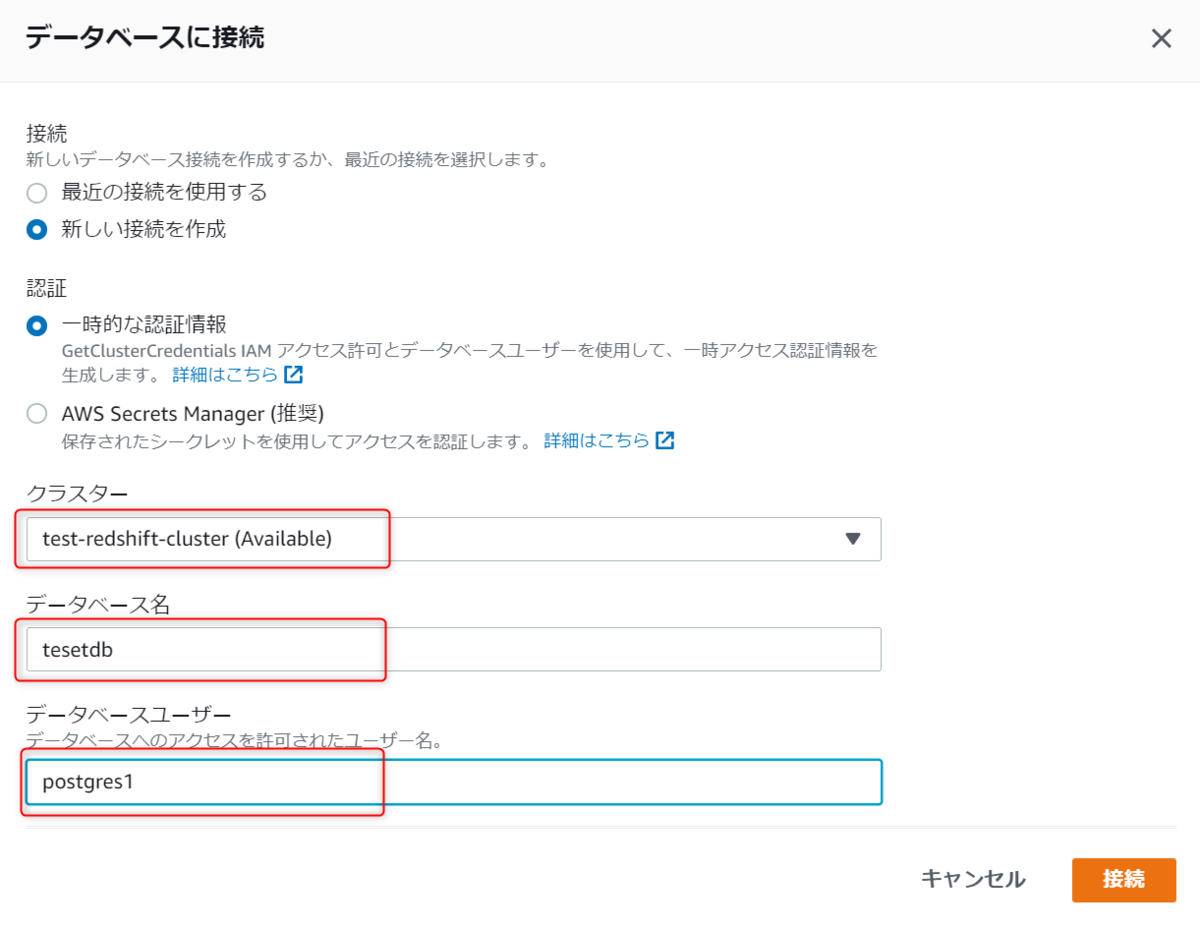Open the test-redshift-cluster selection box
The width and height of the screenshot is (1200, 930).
tap(454, 539)
